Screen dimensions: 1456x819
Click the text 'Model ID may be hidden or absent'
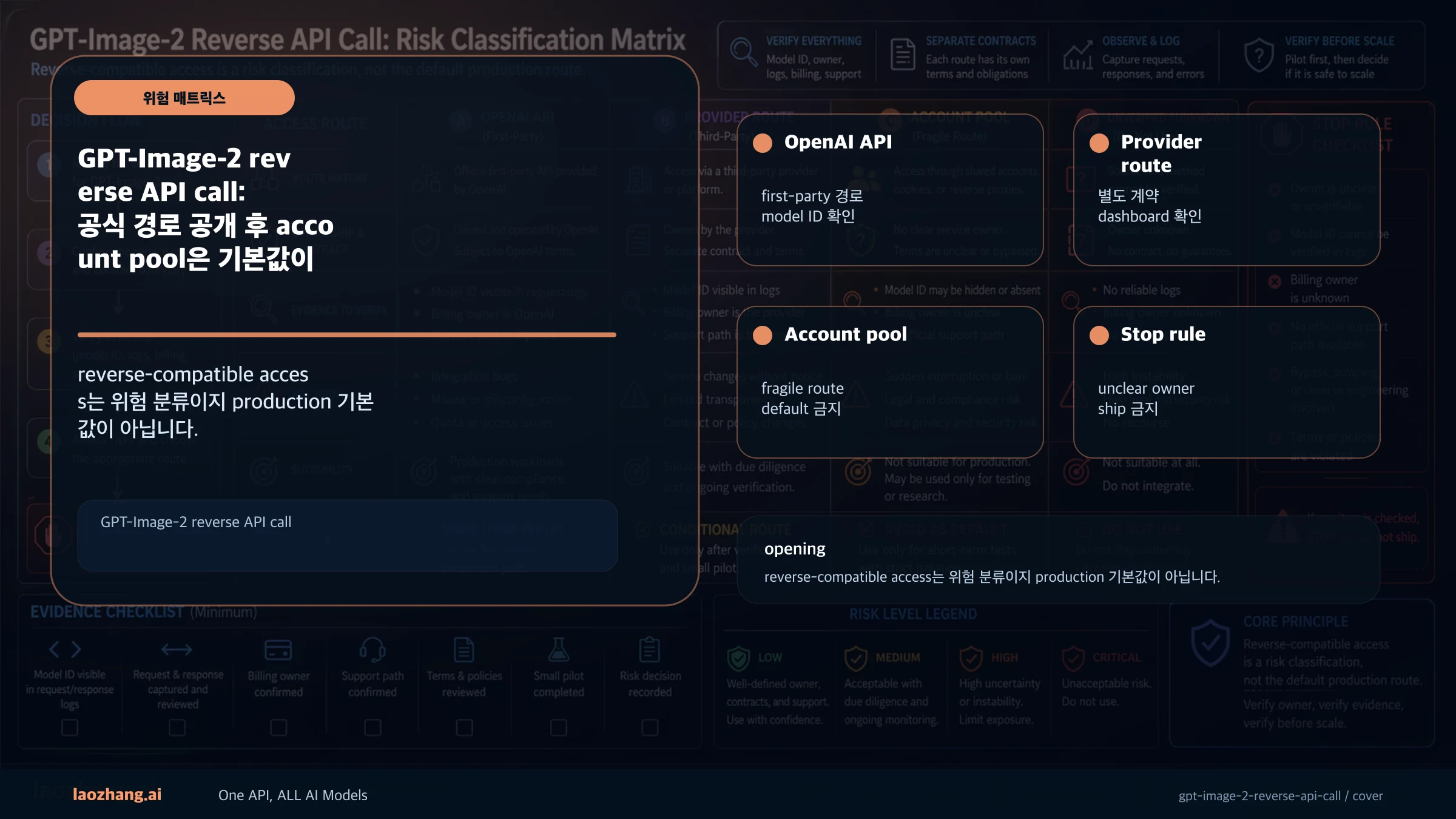pyautogui.click(x=962, y=290)
